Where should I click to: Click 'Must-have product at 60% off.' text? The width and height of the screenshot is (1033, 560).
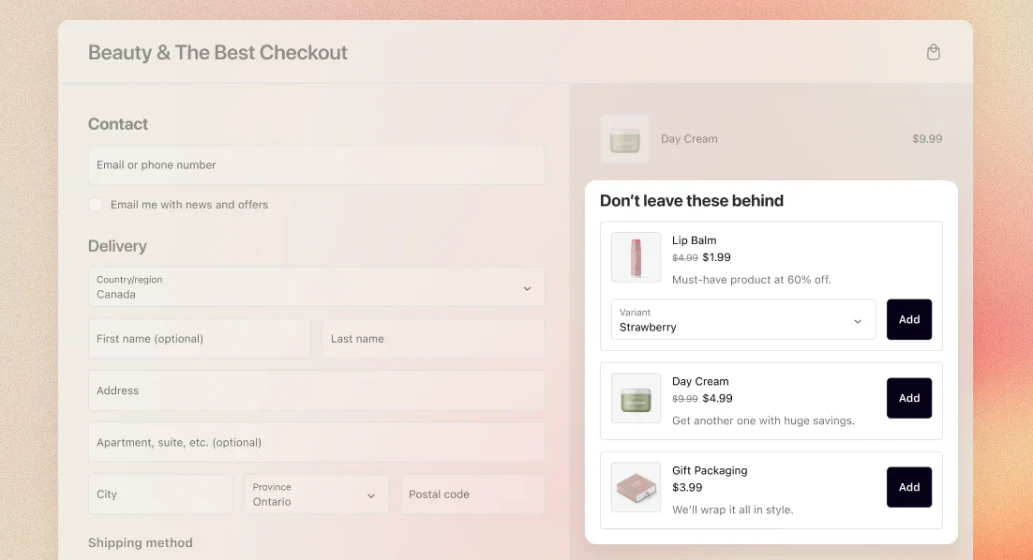pos(751,280)
